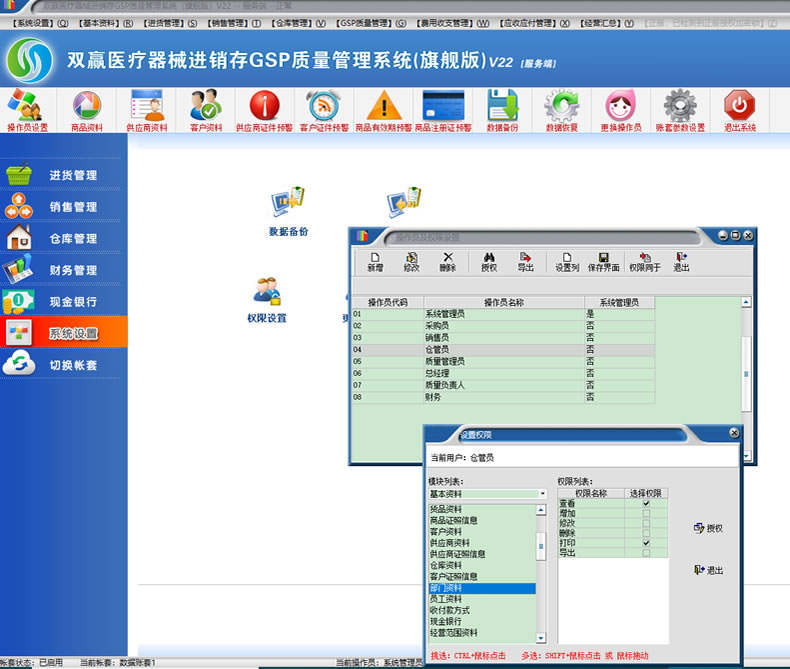Click the 商品资料 toolbar icon
Image resolution: width=790 pixels, height=669 pixels.
tap(87, 109)
